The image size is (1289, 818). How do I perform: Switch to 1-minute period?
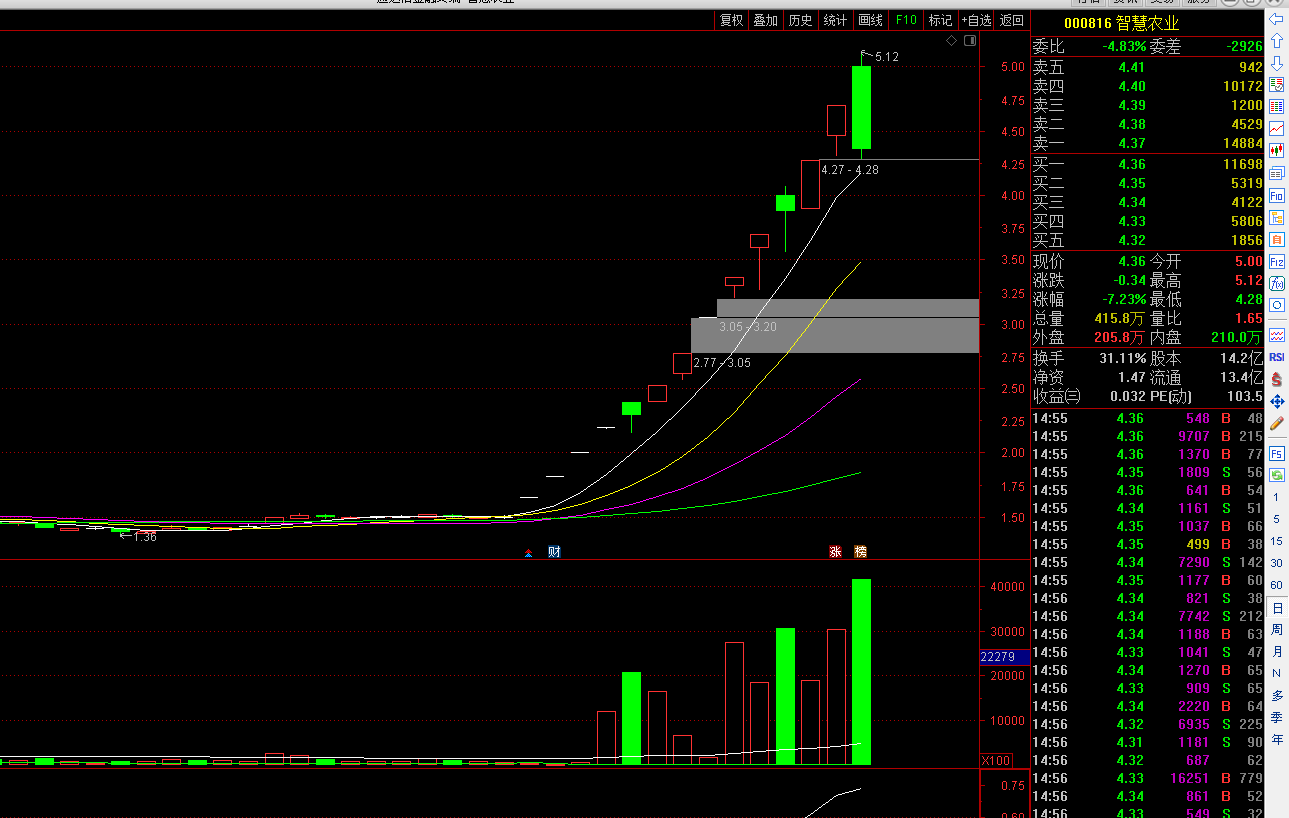click(1276, 497)
